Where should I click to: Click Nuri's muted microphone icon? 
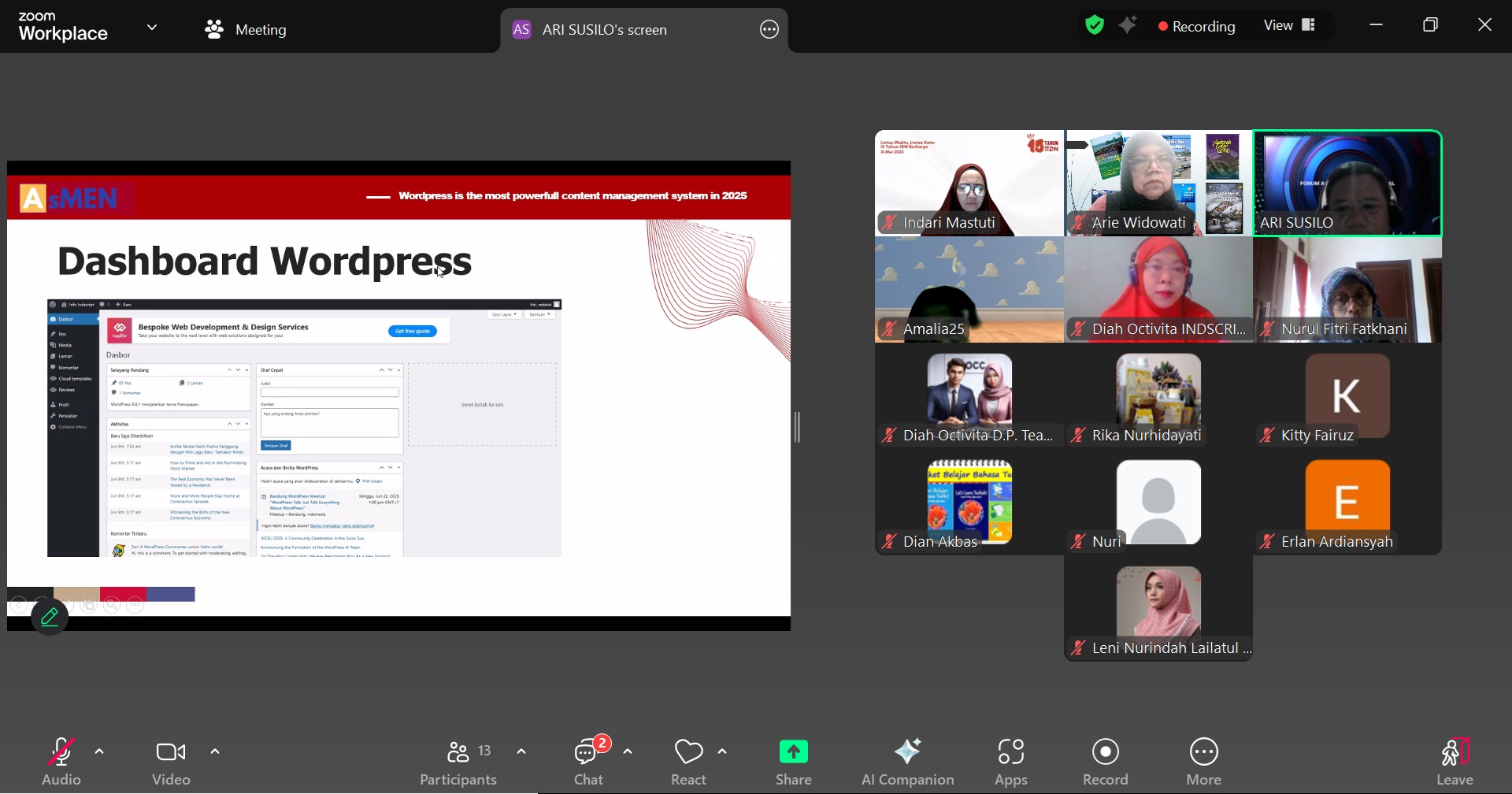coord(1078,542)
